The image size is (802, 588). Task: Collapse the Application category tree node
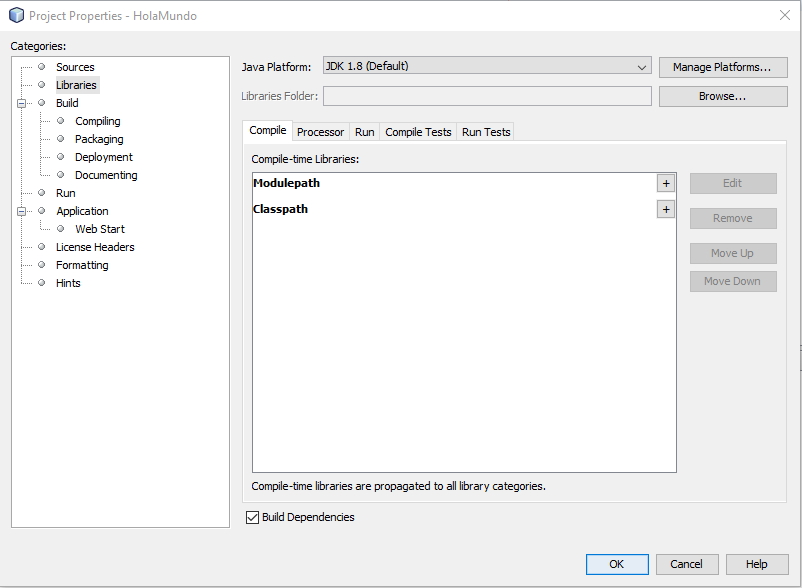21,211
